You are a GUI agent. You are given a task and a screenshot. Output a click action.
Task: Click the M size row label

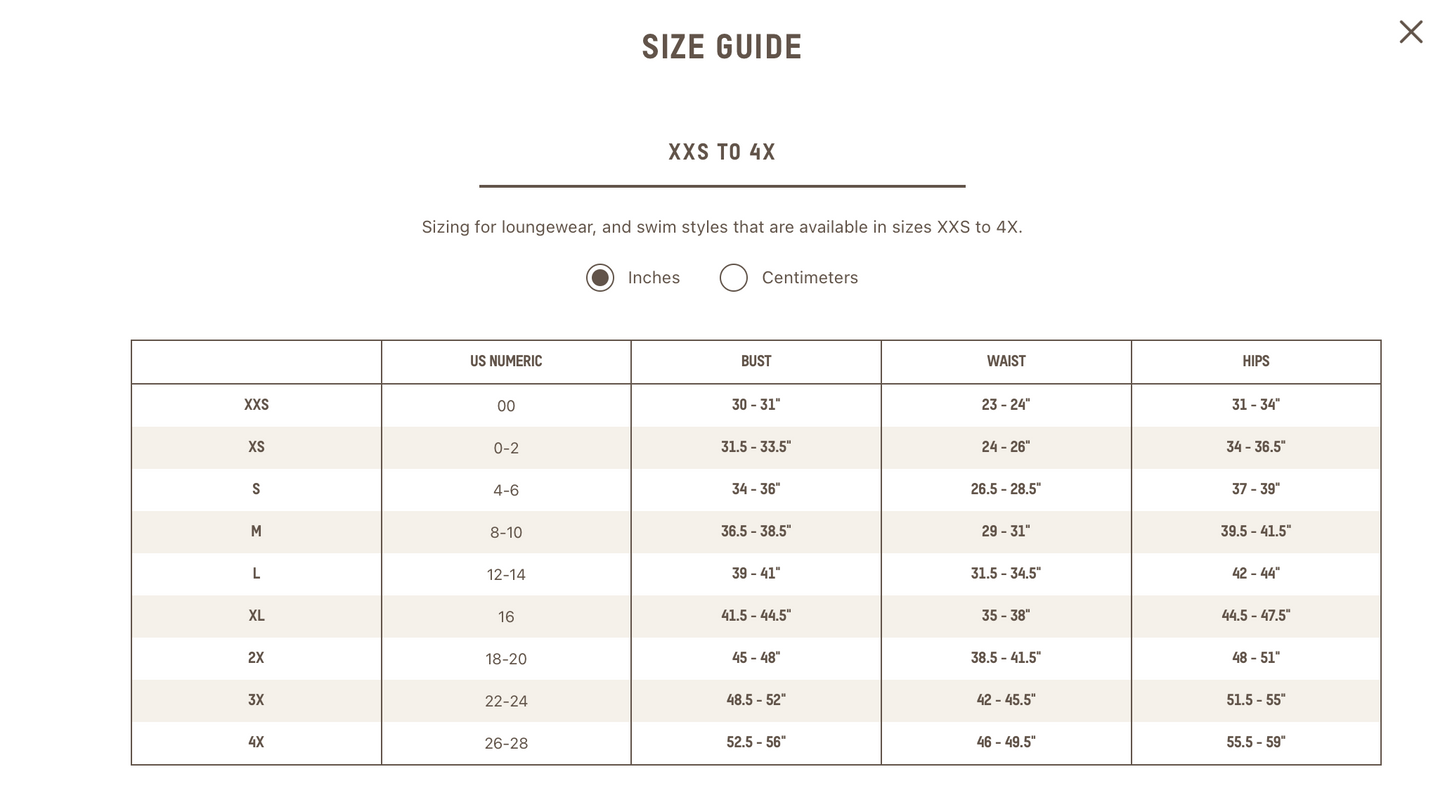tap(256, 531)
